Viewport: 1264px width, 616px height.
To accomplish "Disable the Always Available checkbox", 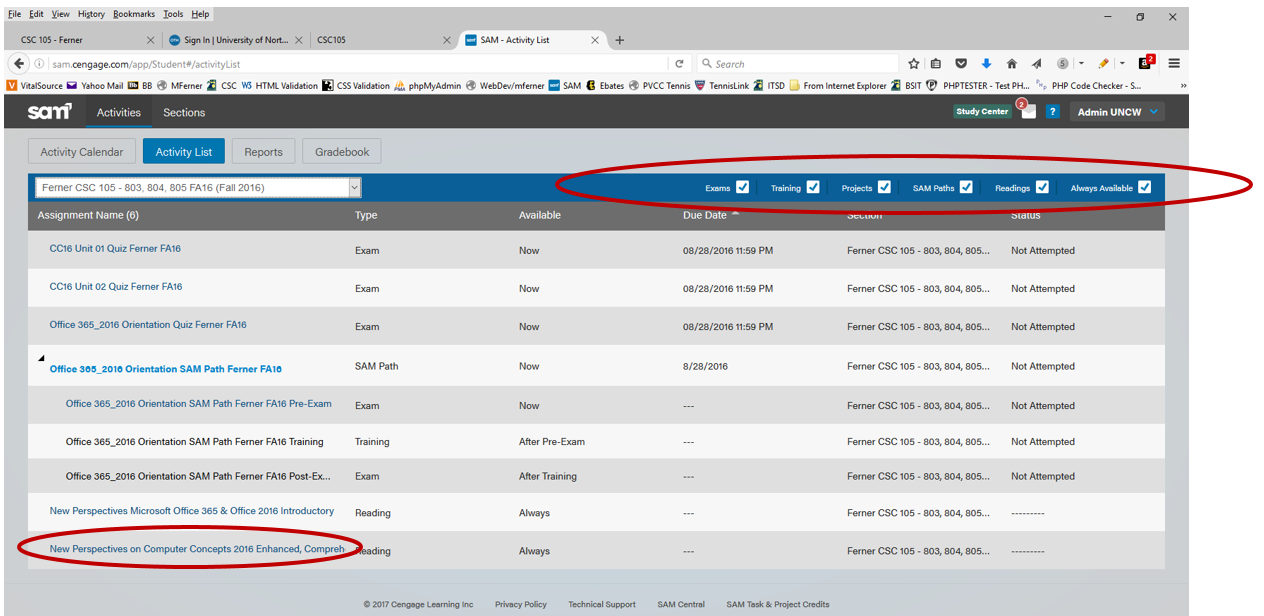I will pyautogui.click(x=1144, y=187).
